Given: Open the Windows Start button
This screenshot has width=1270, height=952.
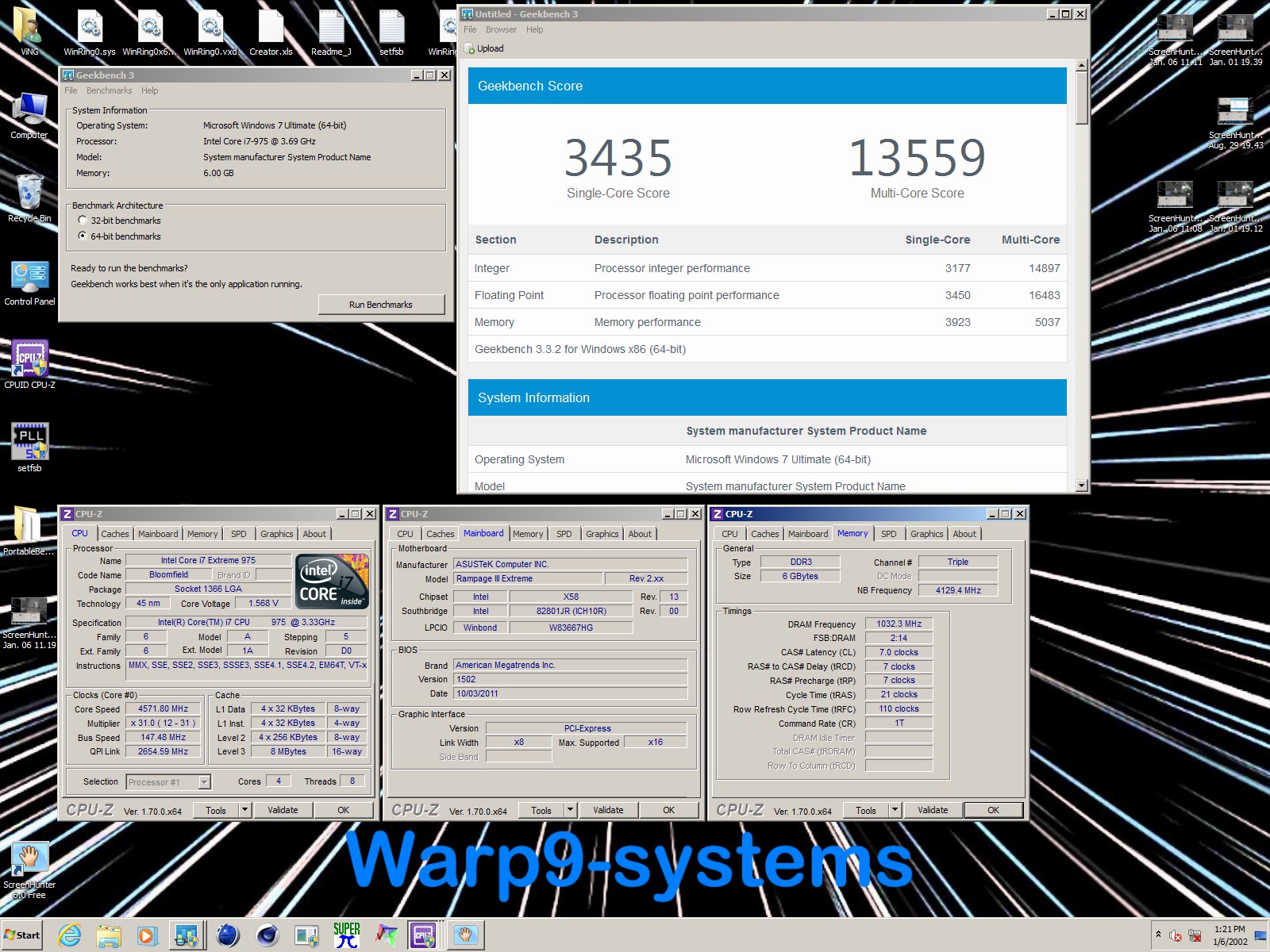Looking at the screenshot, I should pyautogui.click(x=21, y=935).
